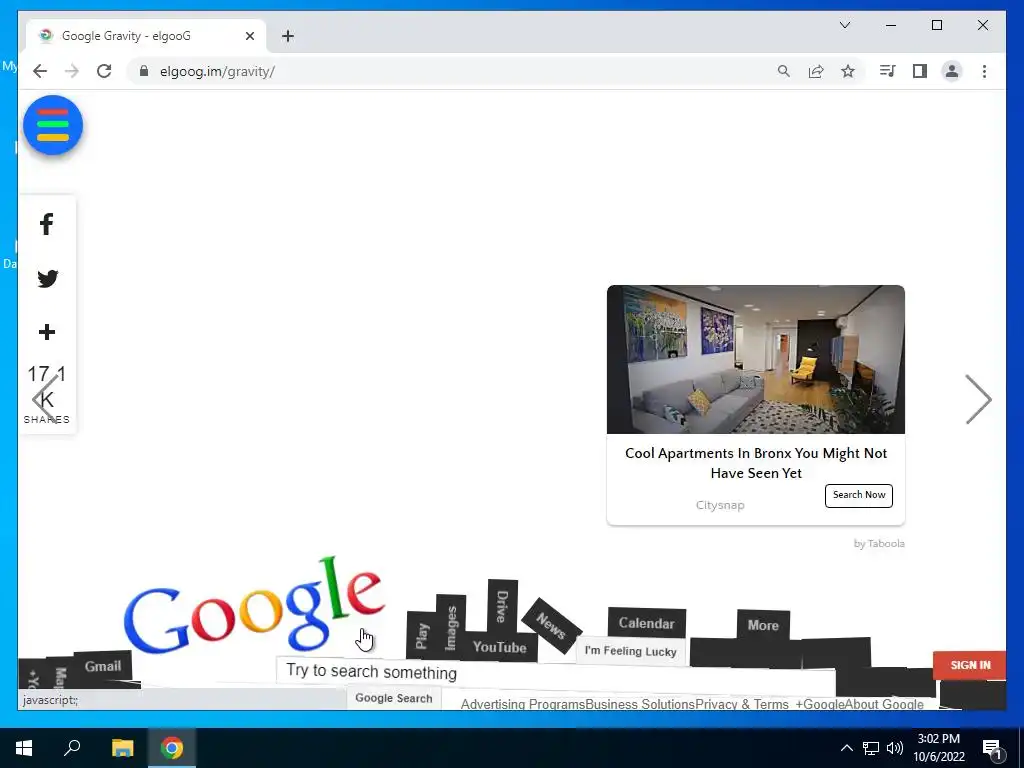Select the tilted Drive menu item
The height and width of the screenshot is (768, 1024).
click(x=502, y=607)
